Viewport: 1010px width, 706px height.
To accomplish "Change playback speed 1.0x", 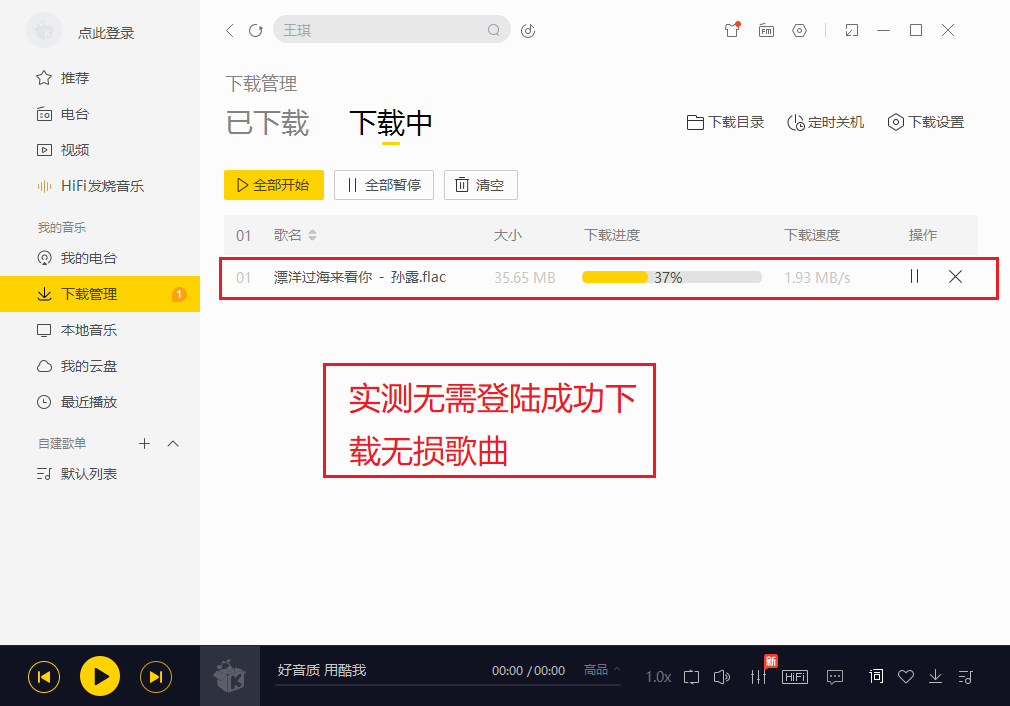I will pos(658,677).
